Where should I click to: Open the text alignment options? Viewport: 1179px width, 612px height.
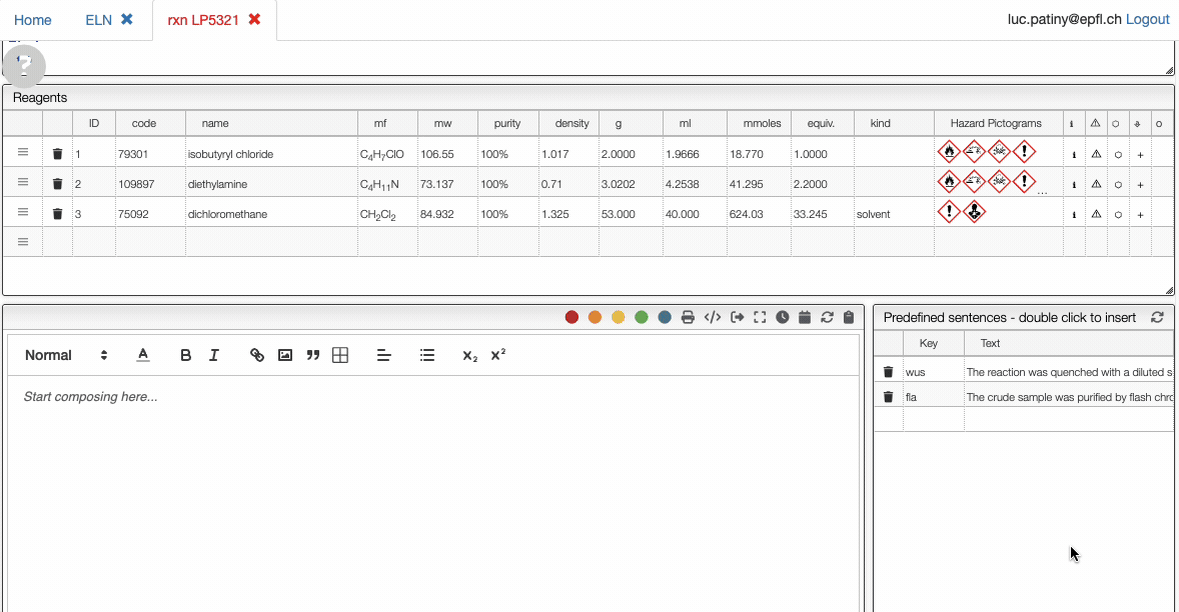tap(384, 355)
